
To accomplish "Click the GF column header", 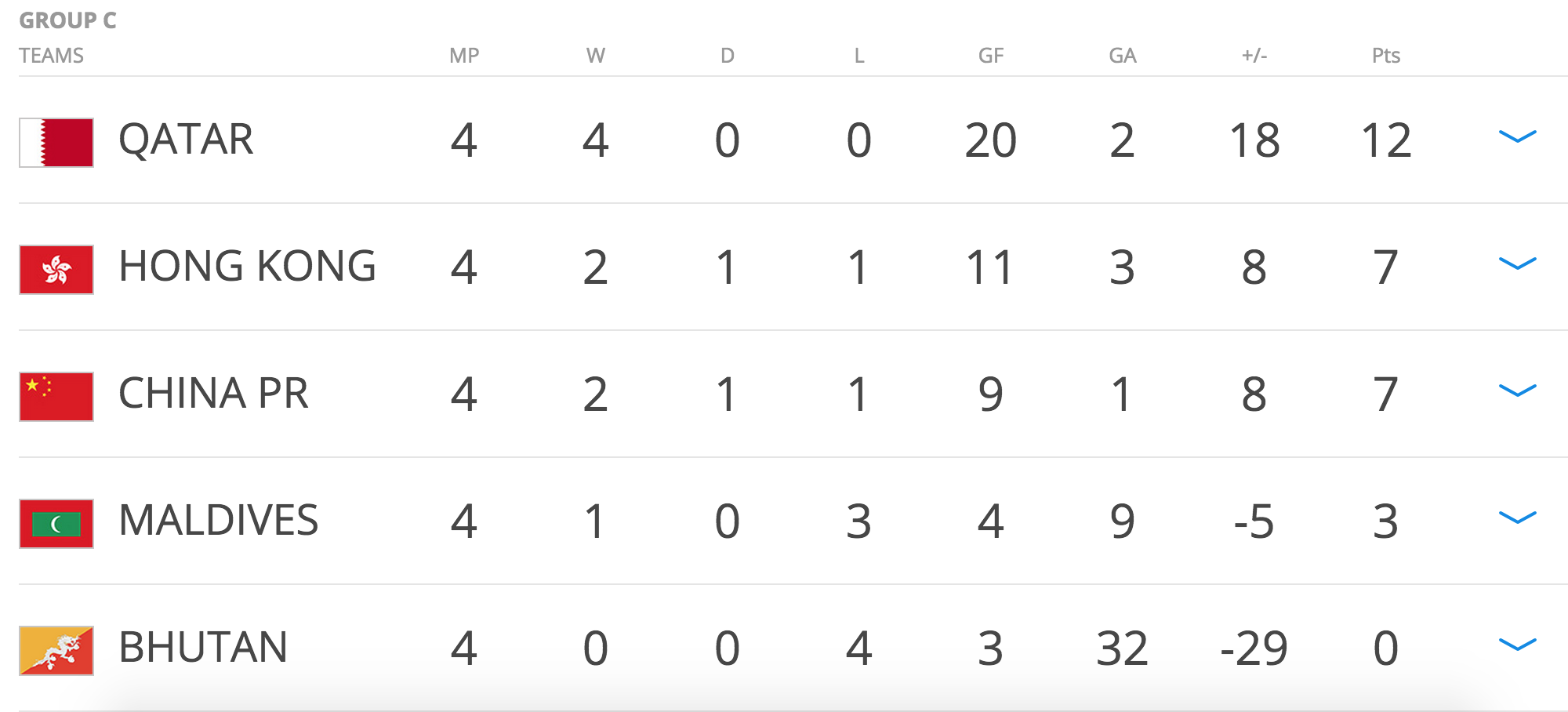I will (x=991, y=56).
